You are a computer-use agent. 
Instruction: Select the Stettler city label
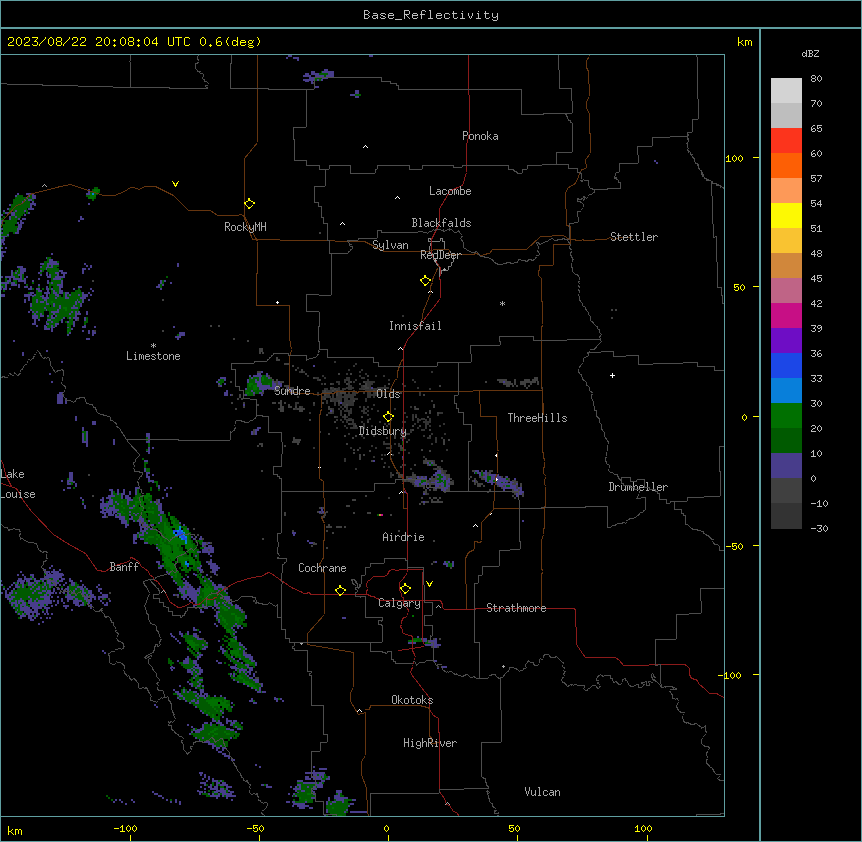click(634, 237)
